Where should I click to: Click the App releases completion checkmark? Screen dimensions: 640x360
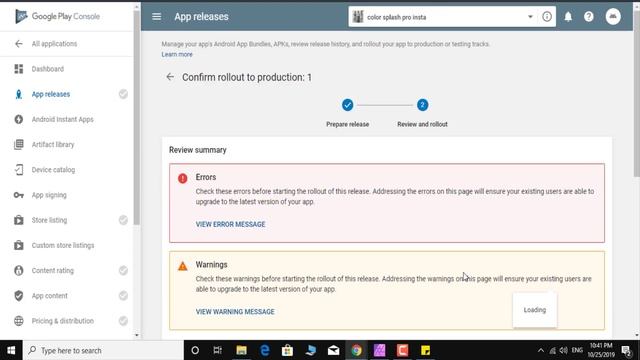click(123, 94)
